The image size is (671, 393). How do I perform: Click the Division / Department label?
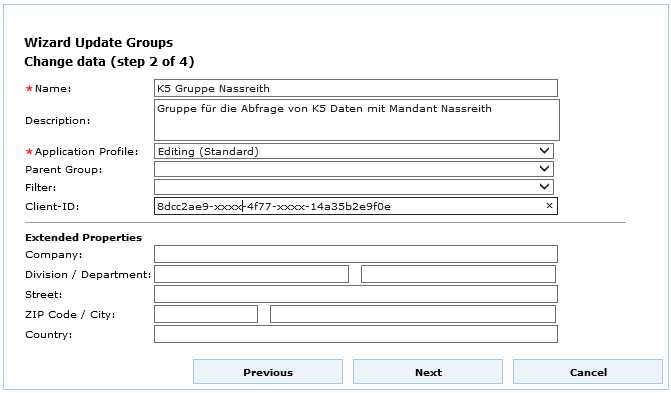(x=88, y=274)
